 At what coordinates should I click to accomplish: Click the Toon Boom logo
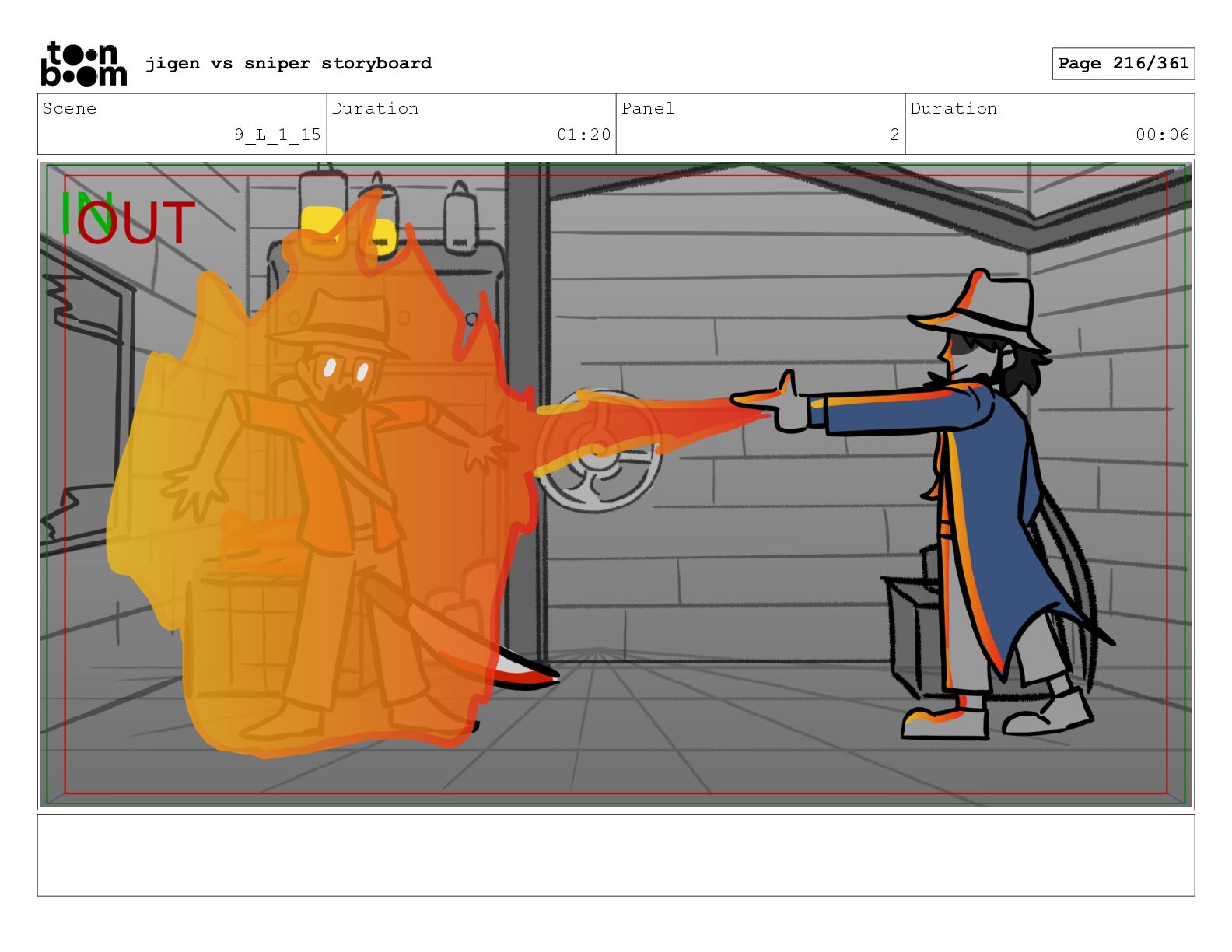point(83,64)
